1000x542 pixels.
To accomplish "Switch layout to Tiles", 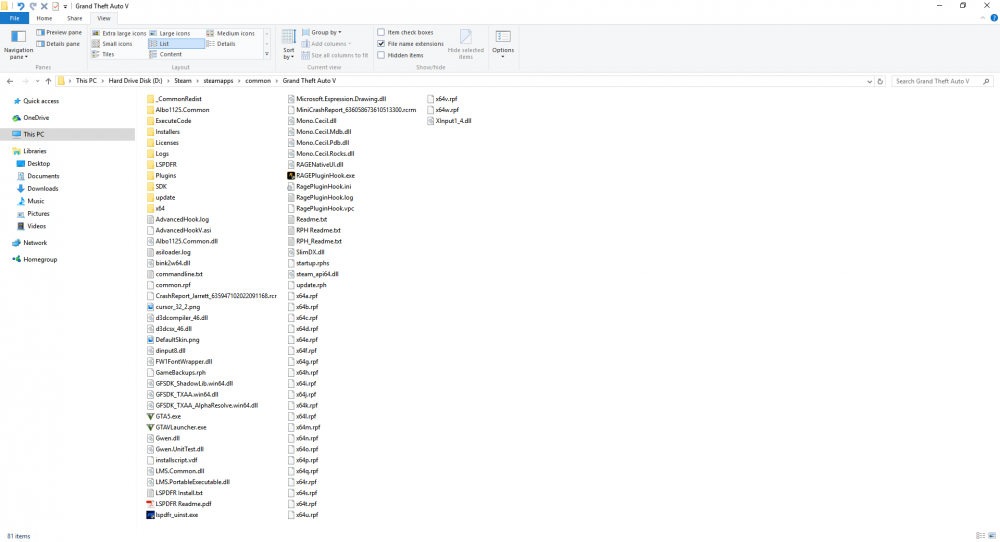I will 103,54.
